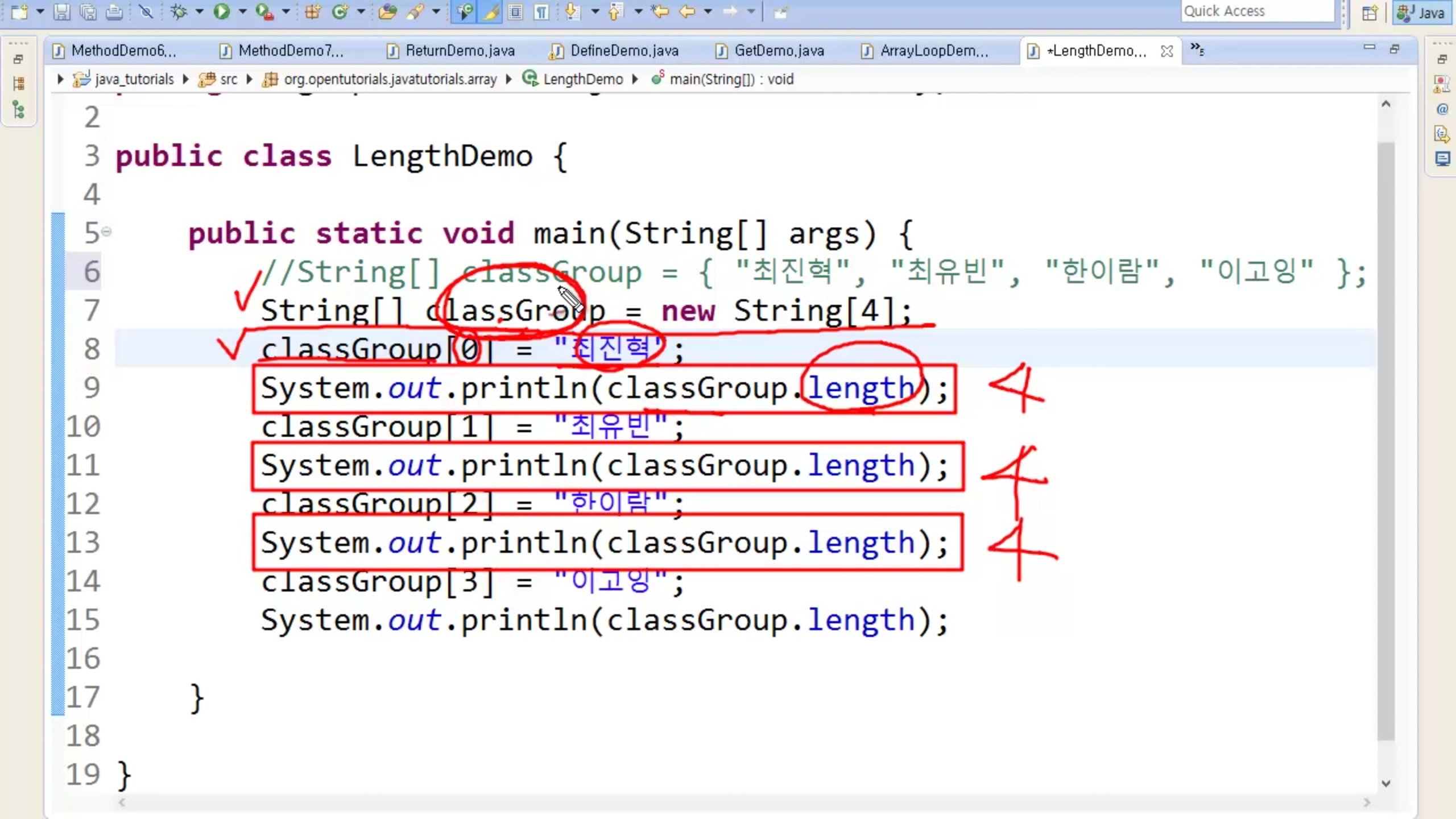The image size is (1456, 819).
Task: Click the New file wizard icon
Action: [19, 11]
